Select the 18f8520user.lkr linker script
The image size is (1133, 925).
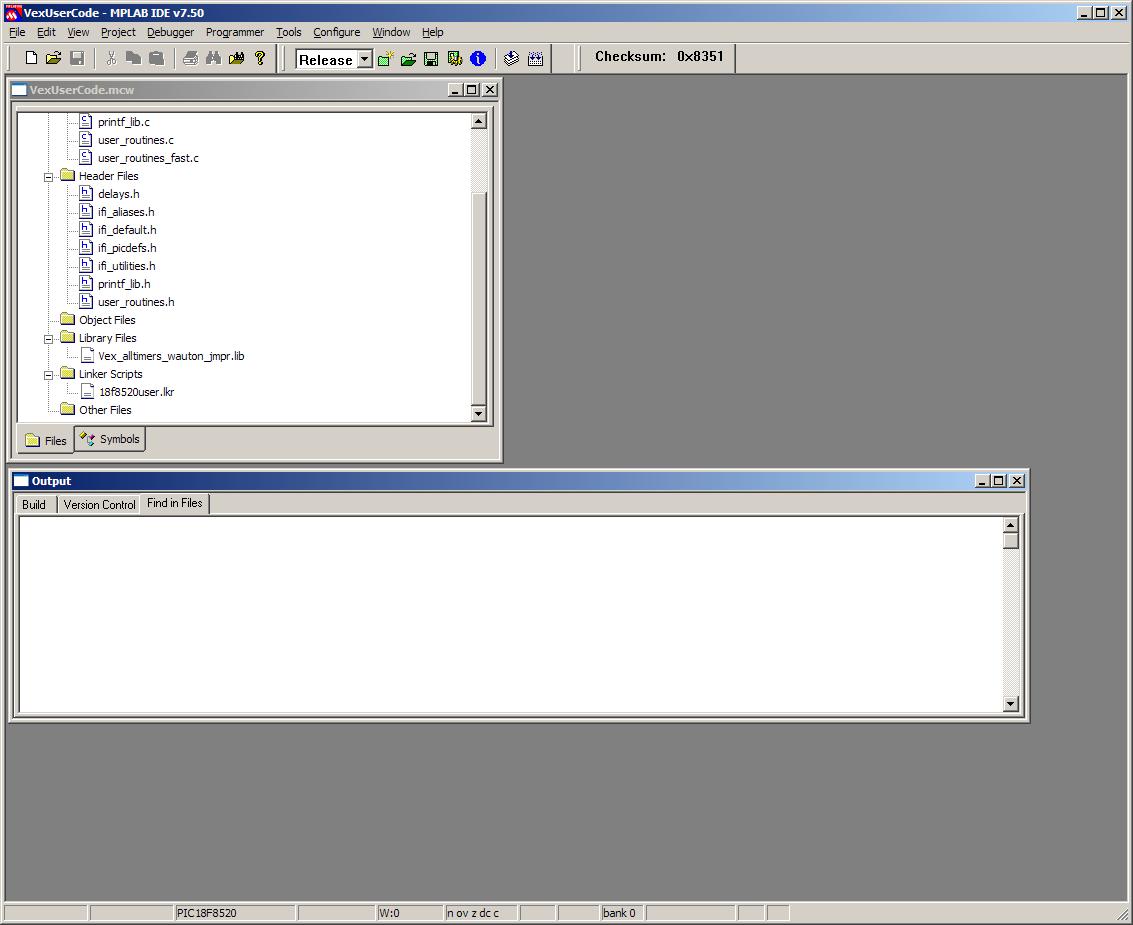tap(136, 391)
